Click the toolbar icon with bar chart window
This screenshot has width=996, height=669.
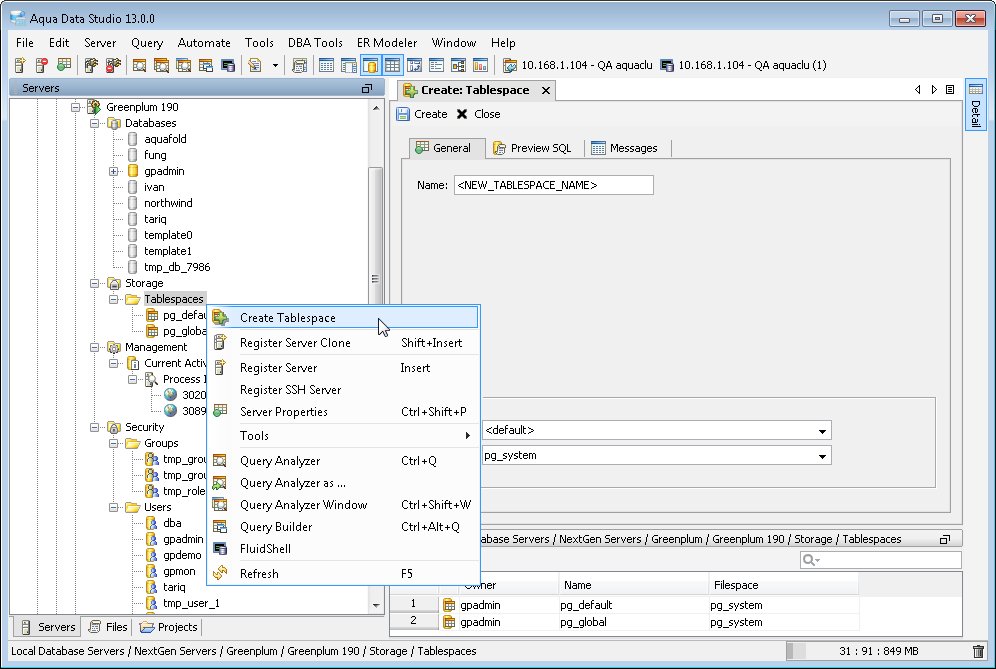pyautogui.click(x=480, y=65)
